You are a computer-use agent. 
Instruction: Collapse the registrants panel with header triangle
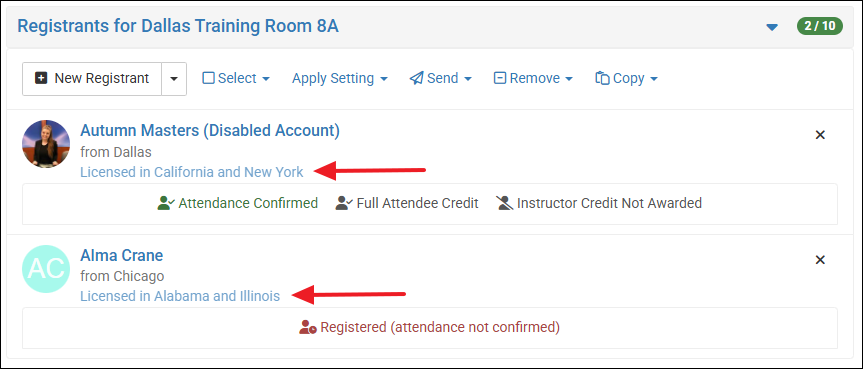772,27
